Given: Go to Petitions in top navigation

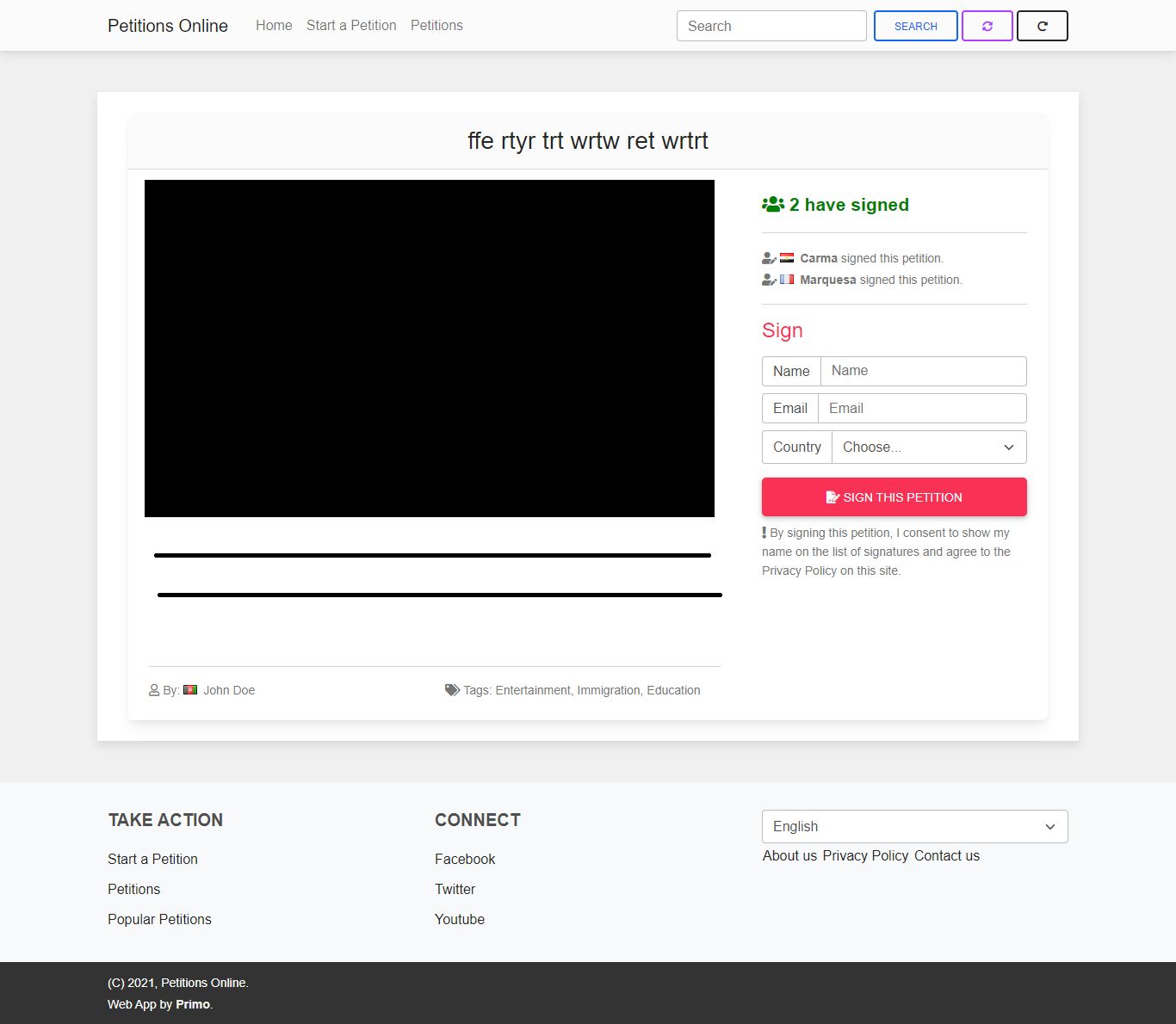Looking at the screenshot, I should coord(436,26).
